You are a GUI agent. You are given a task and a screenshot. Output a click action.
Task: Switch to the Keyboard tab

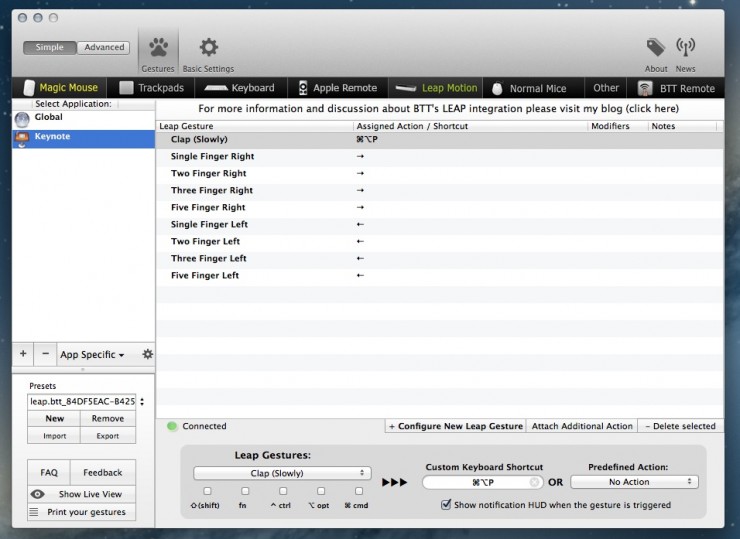click(239, 88)
